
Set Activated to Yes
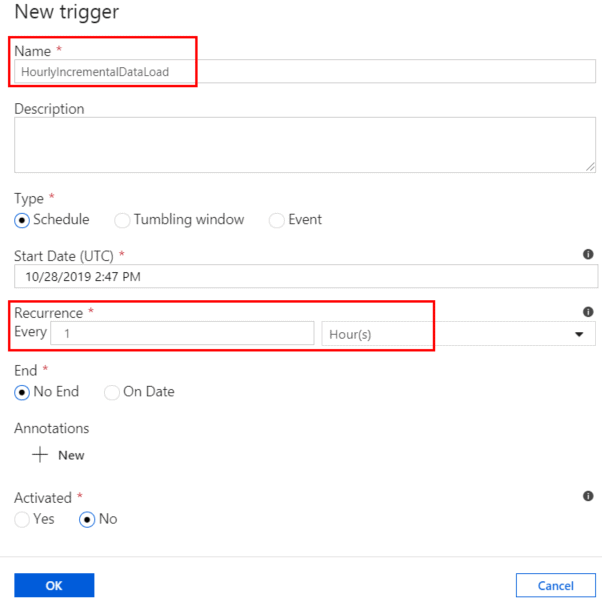click(x=22, y=520)
